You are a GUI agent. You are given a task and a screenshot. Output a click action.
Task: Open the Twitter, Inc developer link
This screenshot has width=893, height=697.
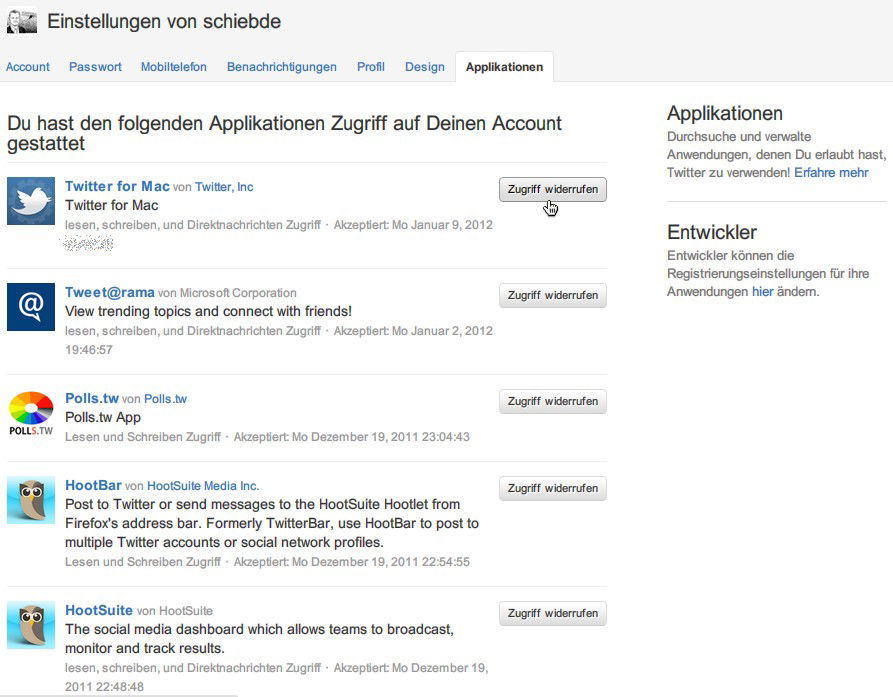224,187
